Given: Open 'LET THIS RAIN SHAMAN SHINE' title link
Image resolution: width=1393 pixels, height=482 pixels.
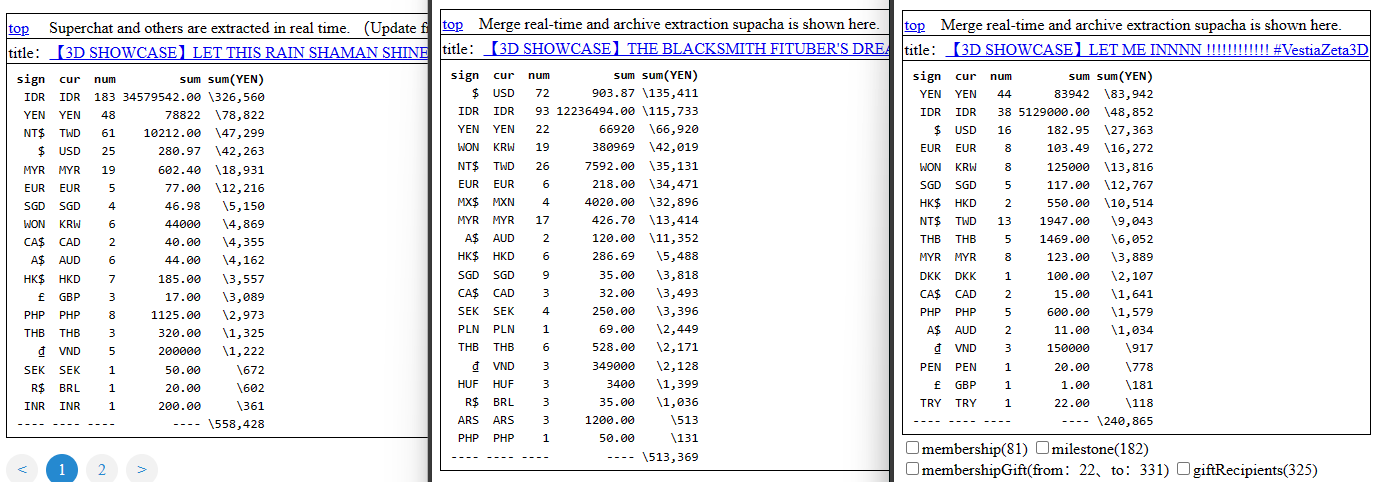Looking at the screenshot, I should pyautogui.click(x=240, y=52).
